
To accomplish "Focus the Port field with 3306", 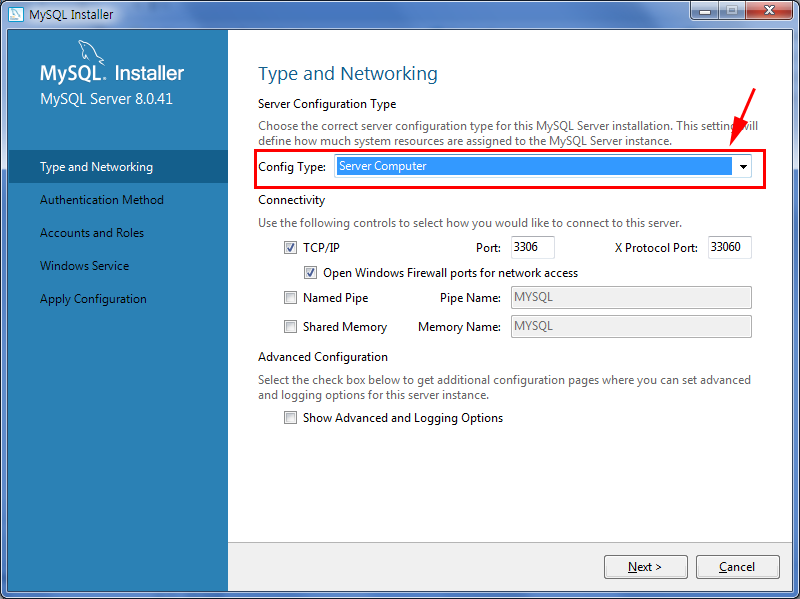I will [533, 247].
